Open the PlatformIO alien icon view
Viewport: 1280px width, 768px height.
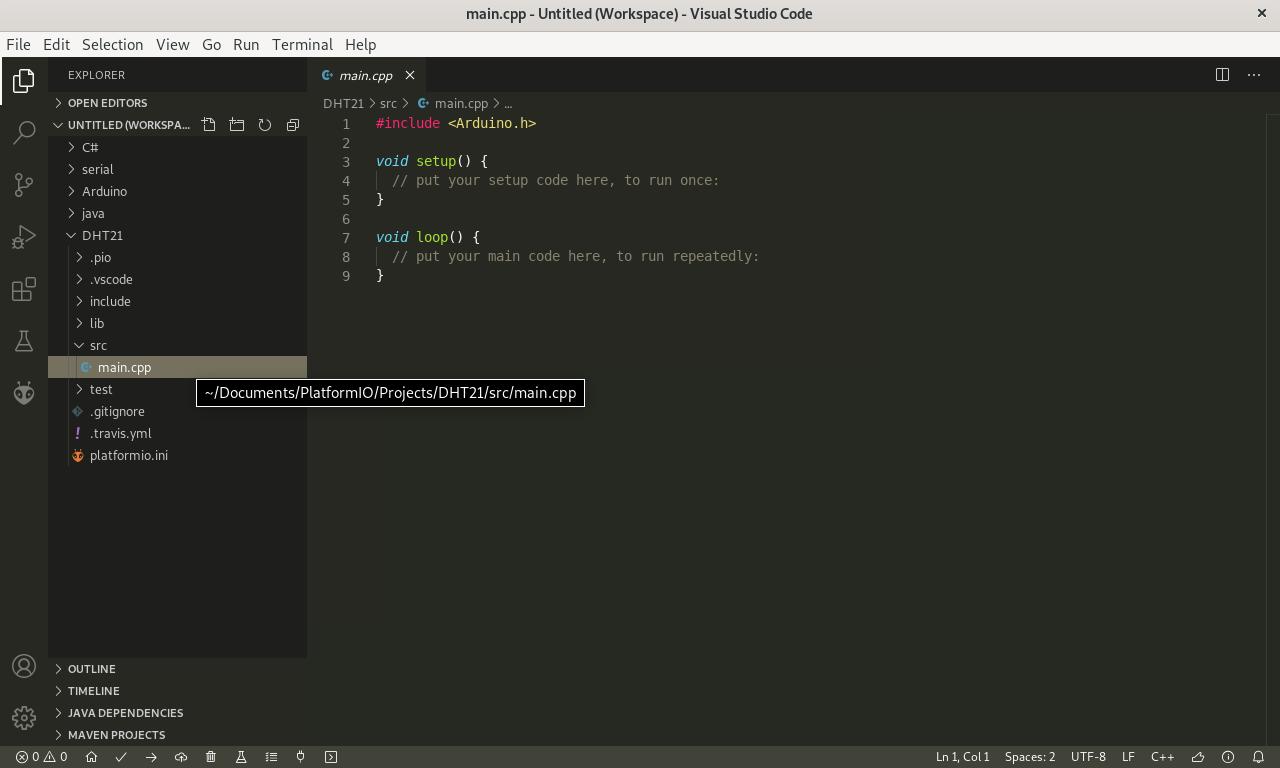coord(24,393)
